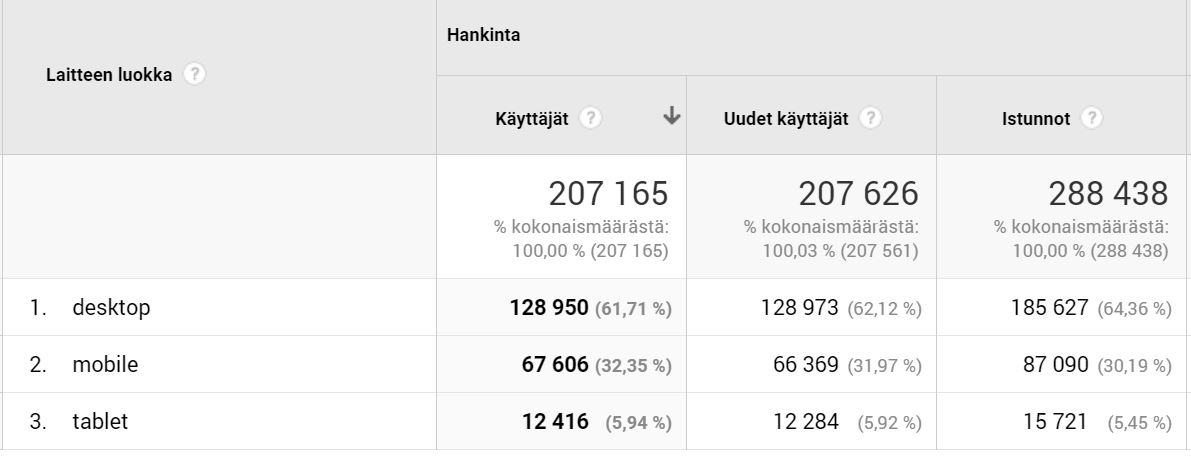This screenshot has width=1191, height=469.
Task: Sort by Istunnot column header
Action: pos(1036,119)
